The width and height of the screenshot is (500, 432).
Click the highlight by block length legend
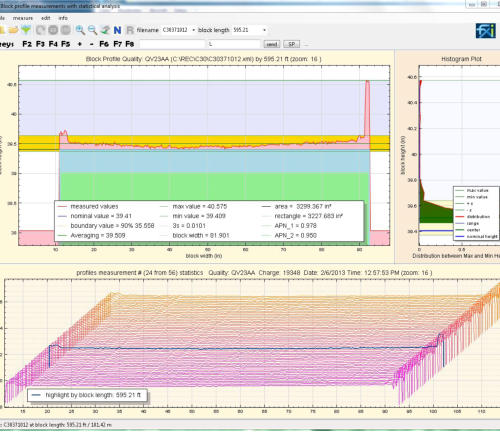point(87,395)
